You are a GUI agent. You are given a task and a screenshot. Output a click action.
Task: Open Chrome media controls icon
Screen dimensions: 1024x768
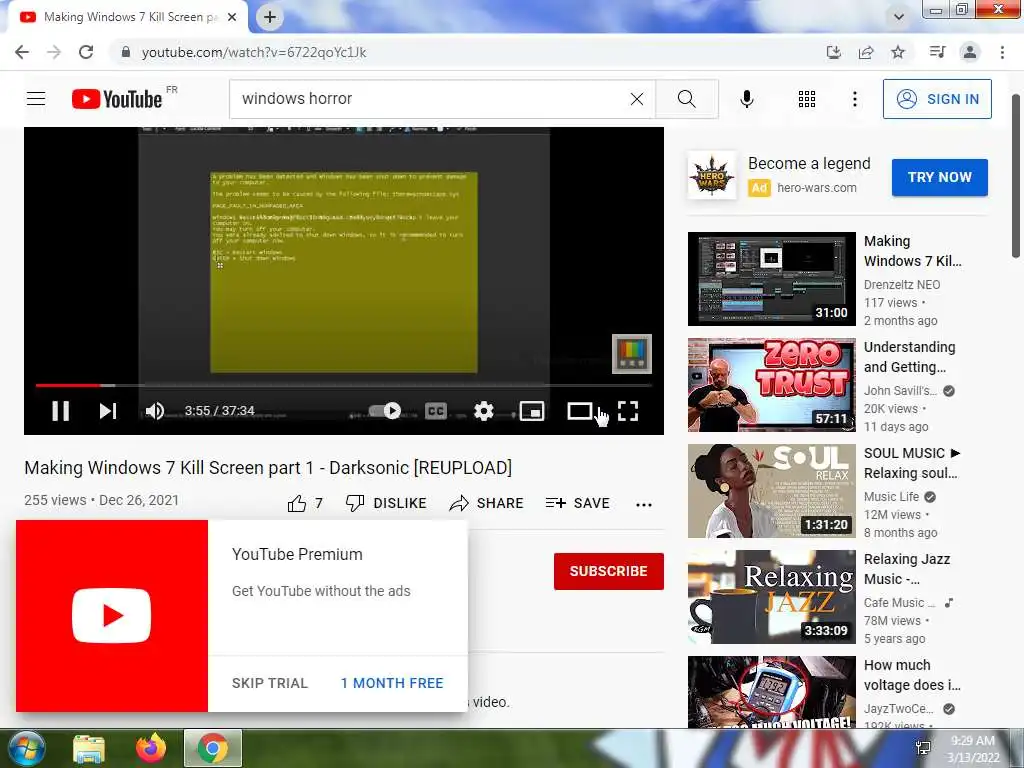tap(937, 52)
